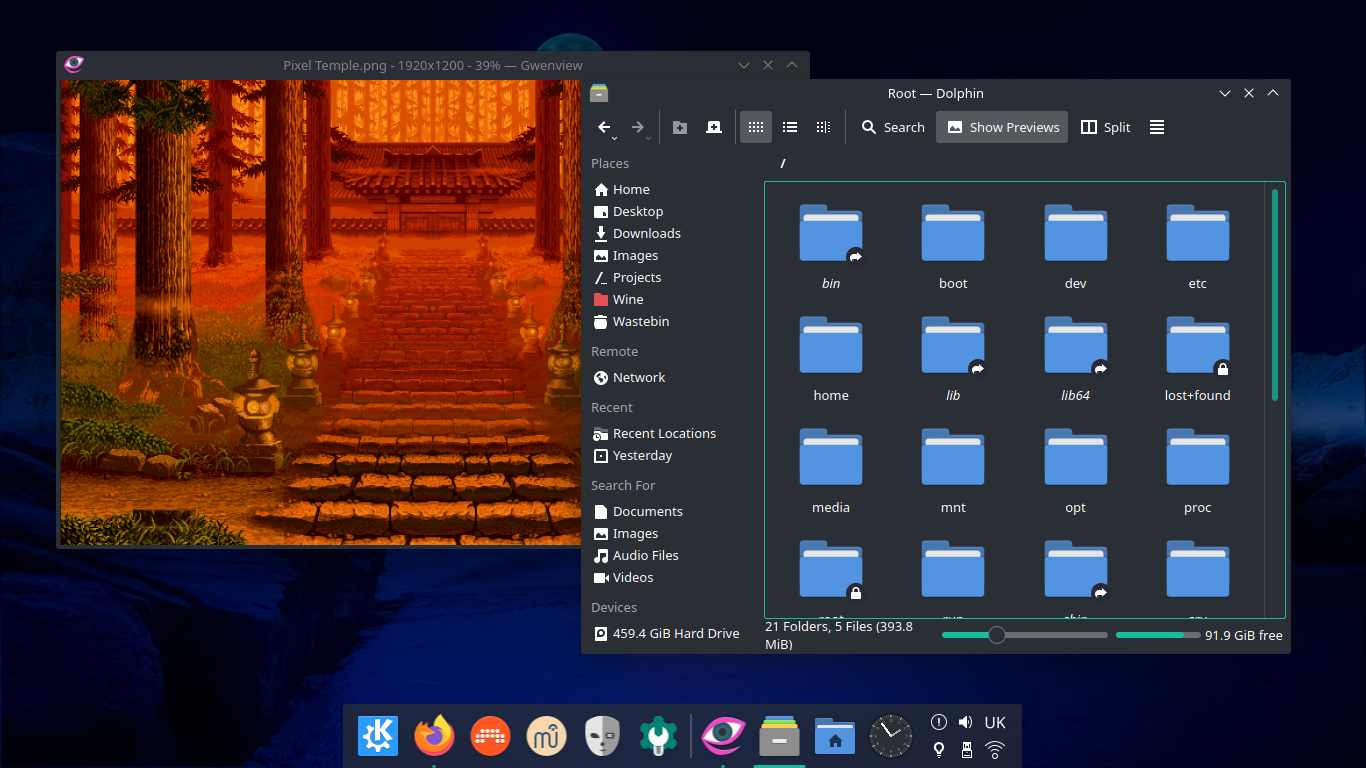Select the media folder
This screenshot has height=768, width=1366.
(x=831, y=471)
